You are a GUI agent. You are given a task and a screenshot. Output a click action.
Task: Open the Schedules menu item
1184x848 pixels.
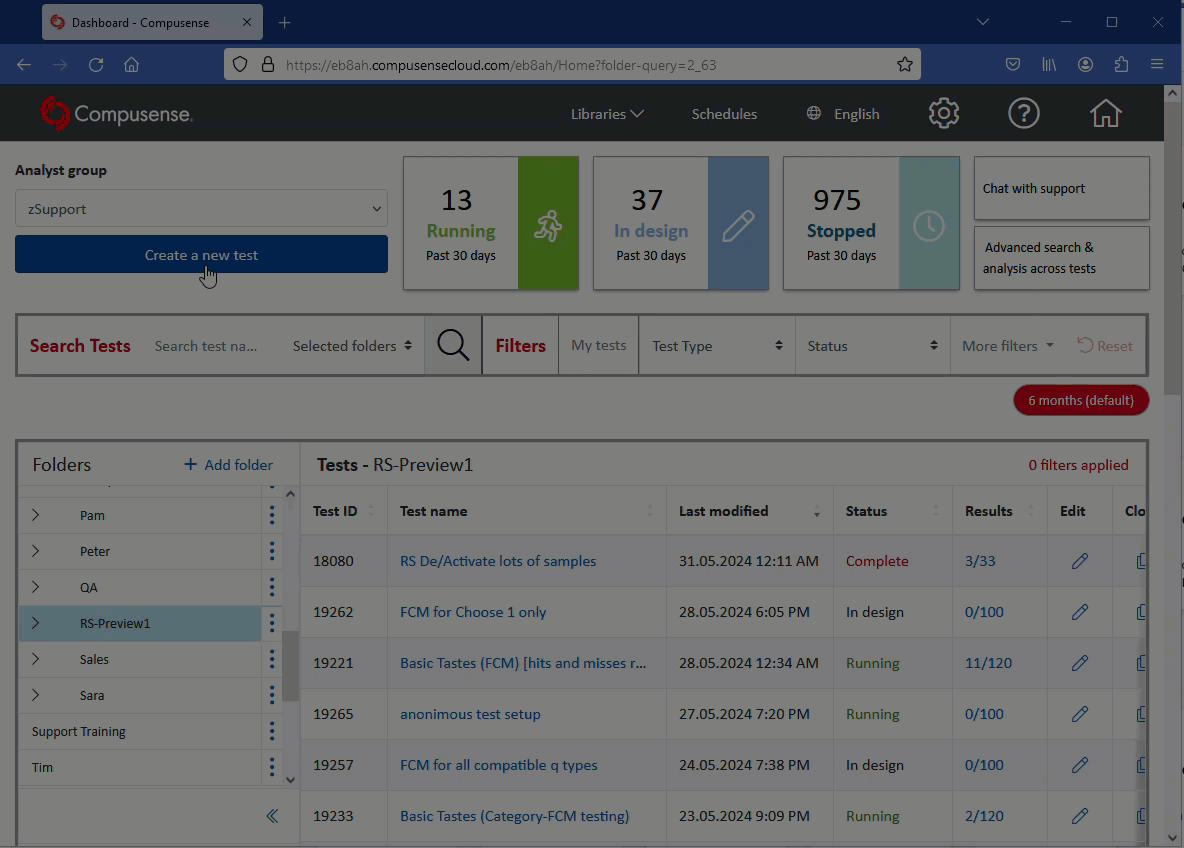[724, 114]
